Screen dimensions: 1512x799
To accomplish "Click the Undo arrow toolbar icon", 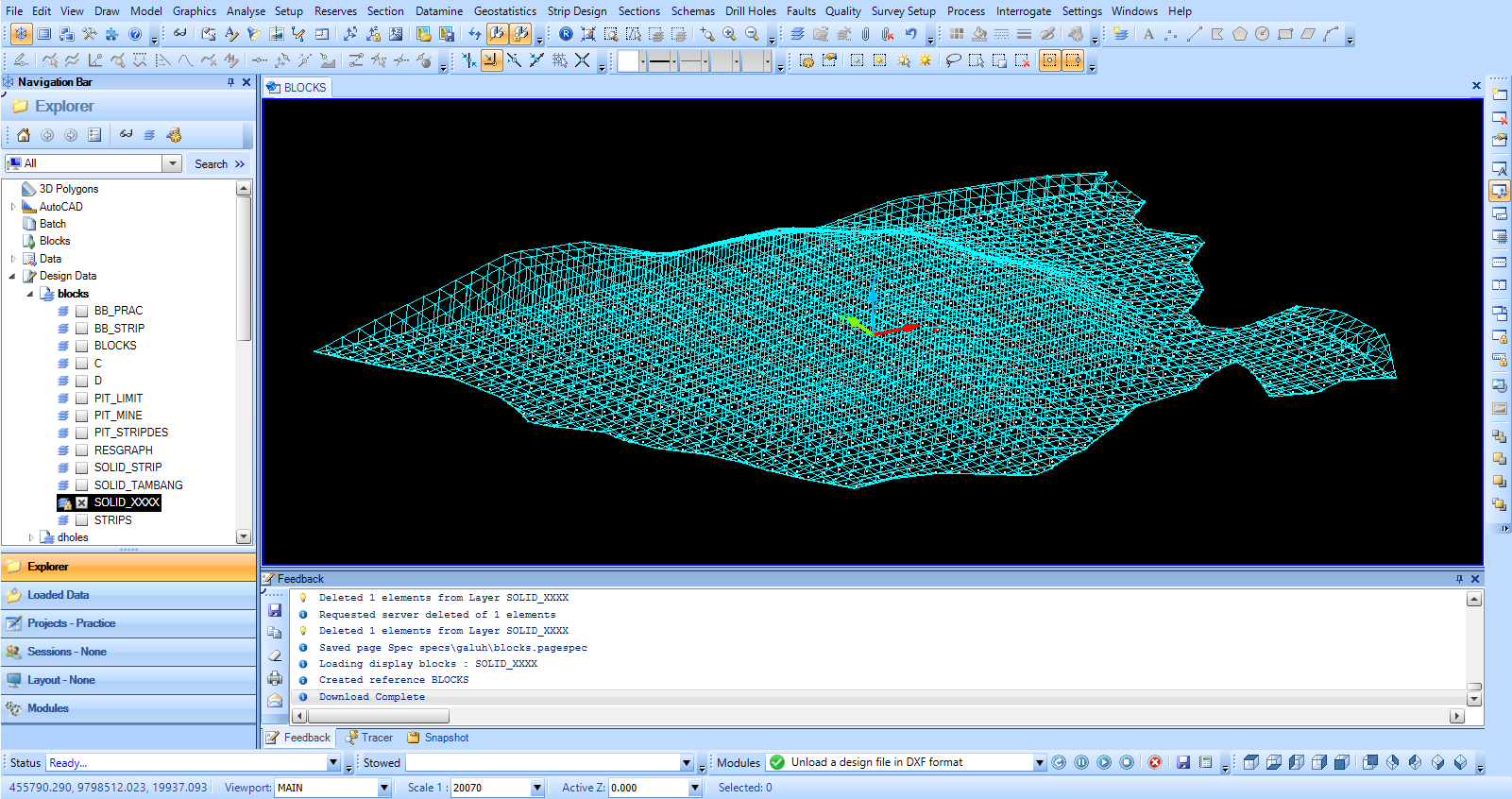I will 910,35.
